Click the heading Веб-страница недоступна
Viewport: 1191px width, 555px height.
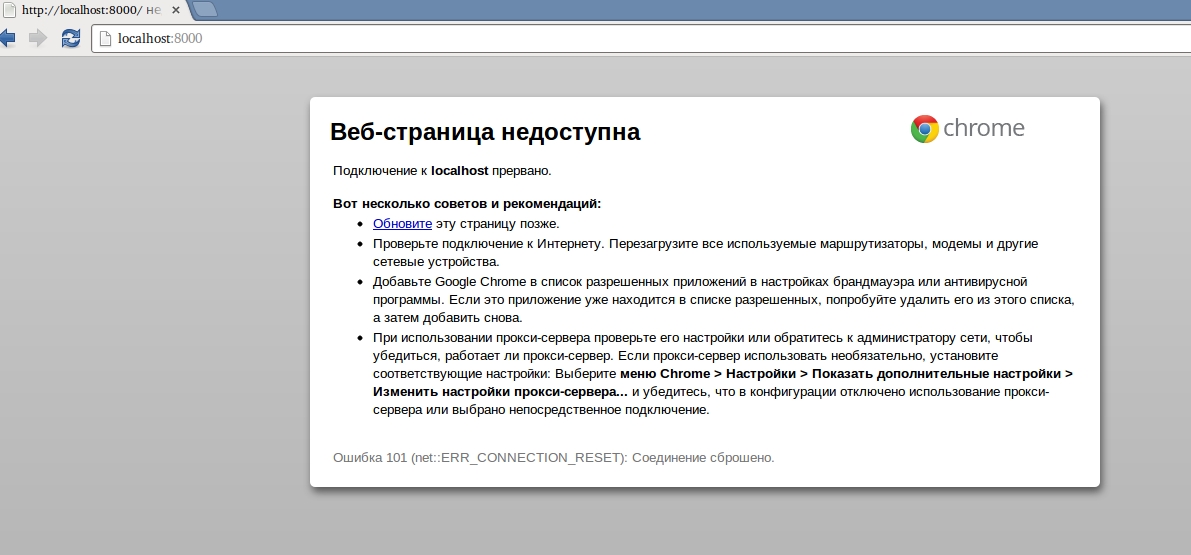(485, 131)
